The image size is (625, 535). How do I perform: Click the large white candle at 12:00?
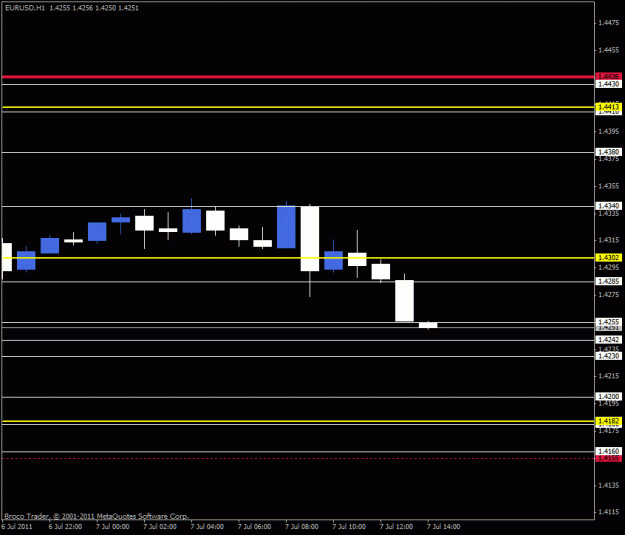[404, 301]
